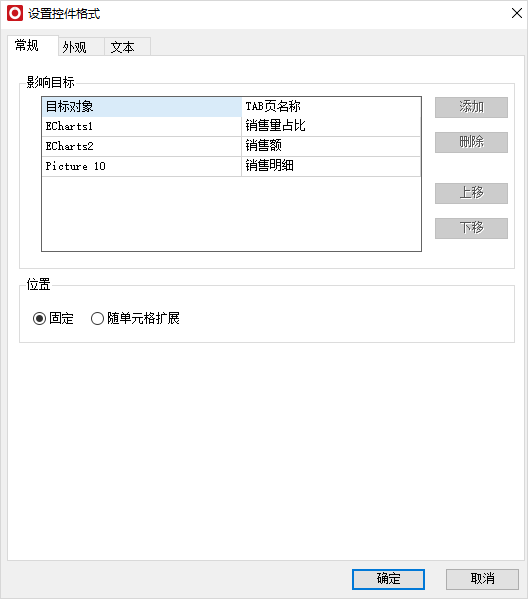Confirm with the 确定 button
528x599 pixels.
(388, 579)
